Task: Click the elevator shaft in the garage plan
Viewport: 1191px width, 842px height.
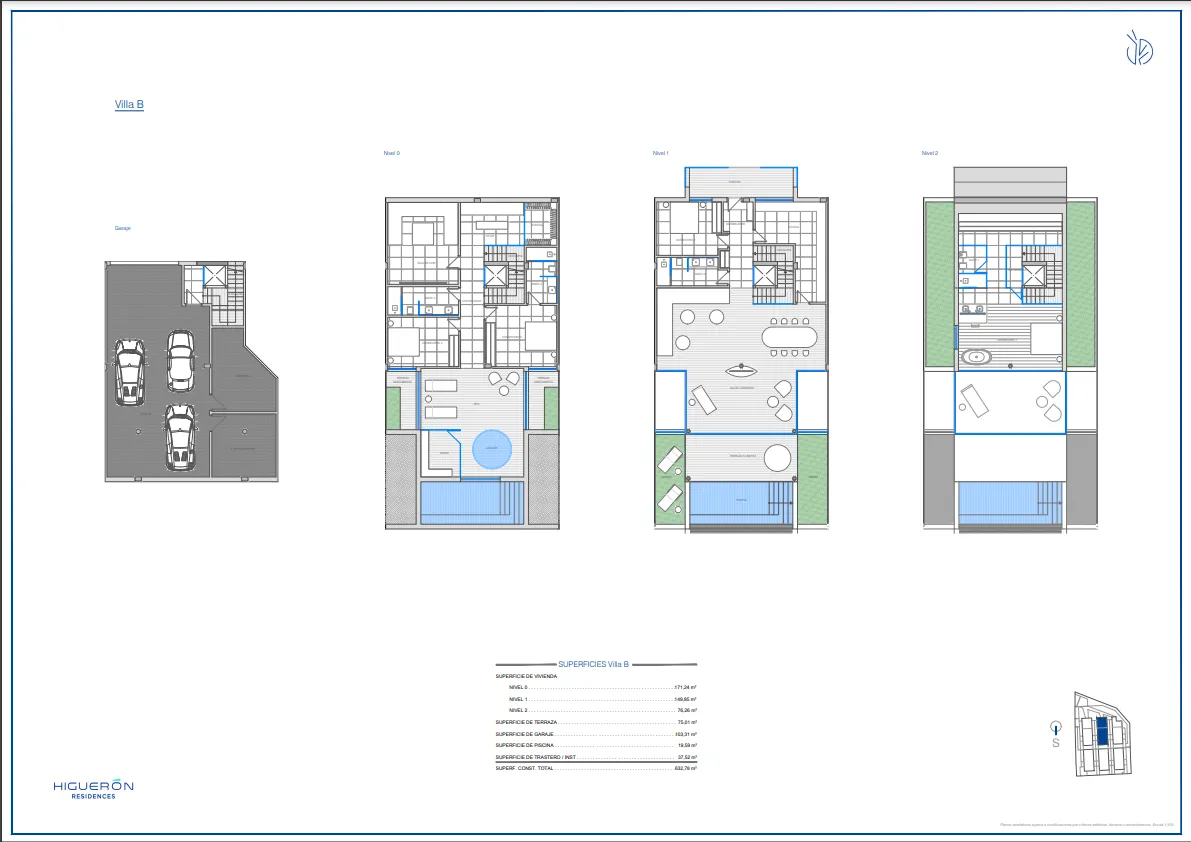Action: [x=215, y=276]
